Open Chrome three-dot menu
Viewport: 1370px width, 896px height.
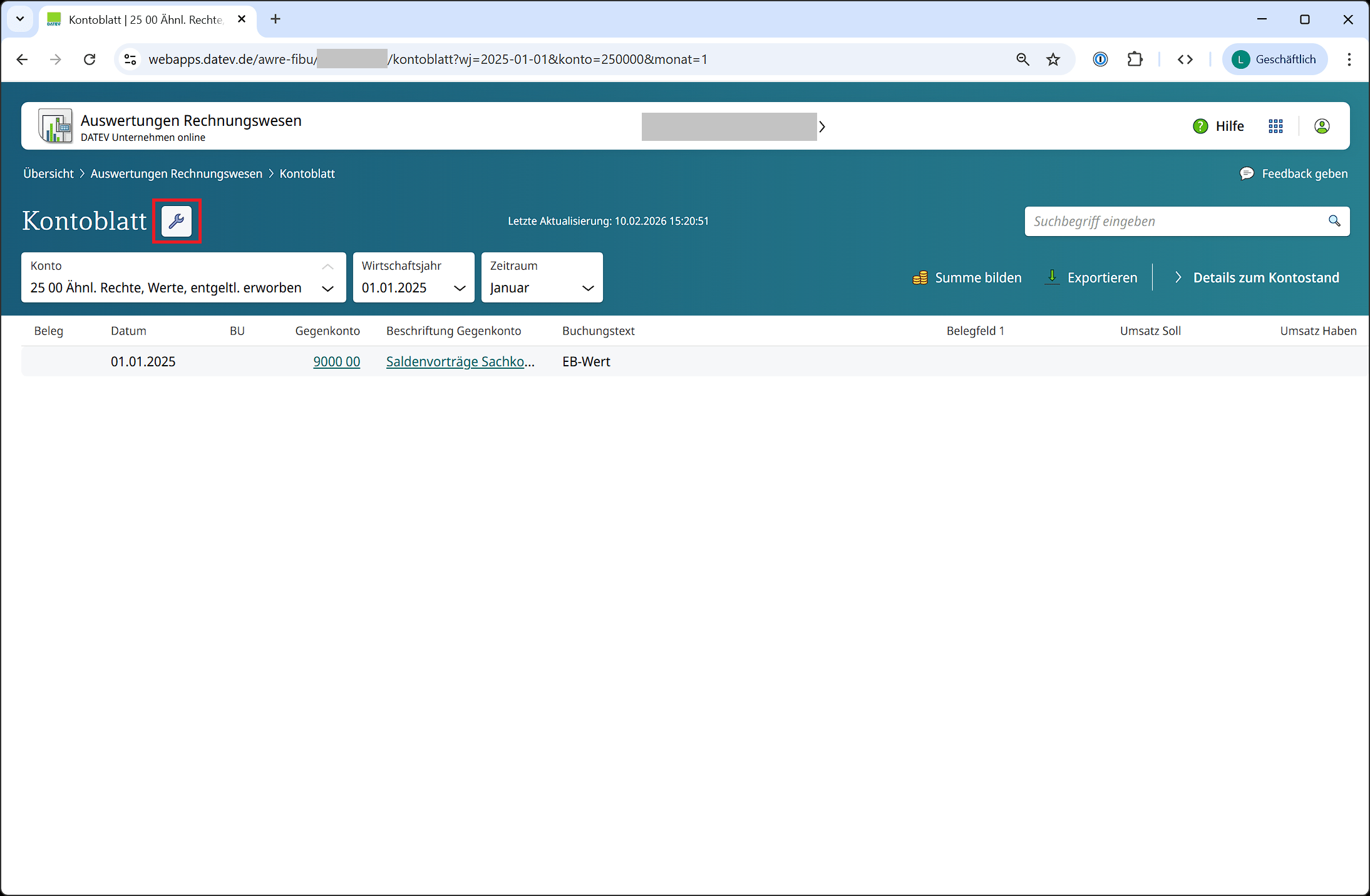(1349, 59)
